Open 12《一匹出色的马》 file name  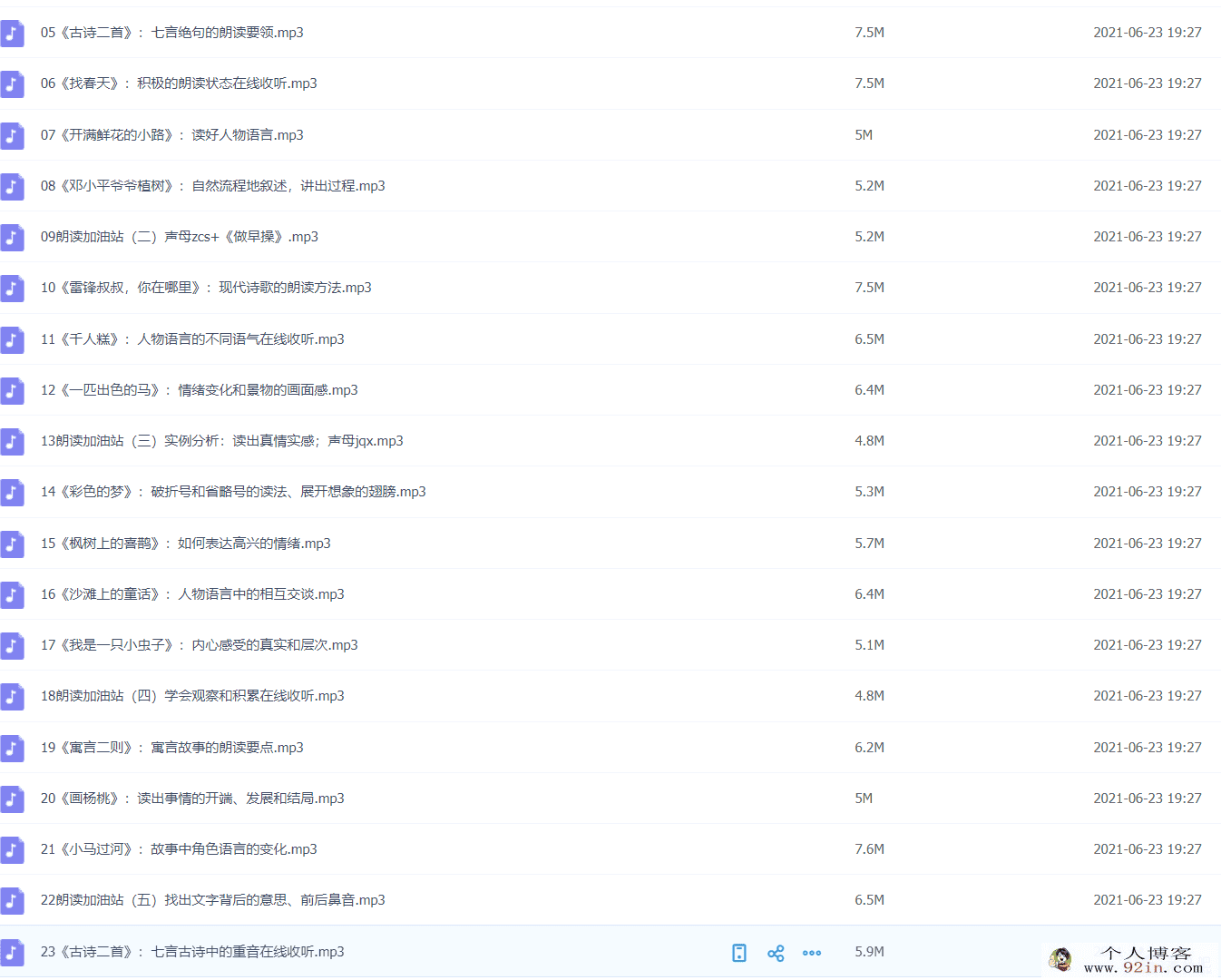click(200, 390)
